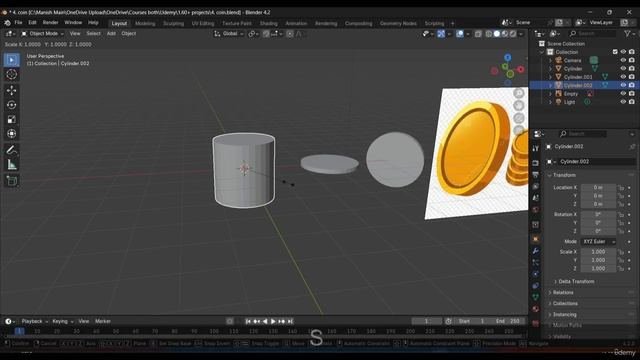Click Scale X value field

pyautogui.click(x=598, y=252)
